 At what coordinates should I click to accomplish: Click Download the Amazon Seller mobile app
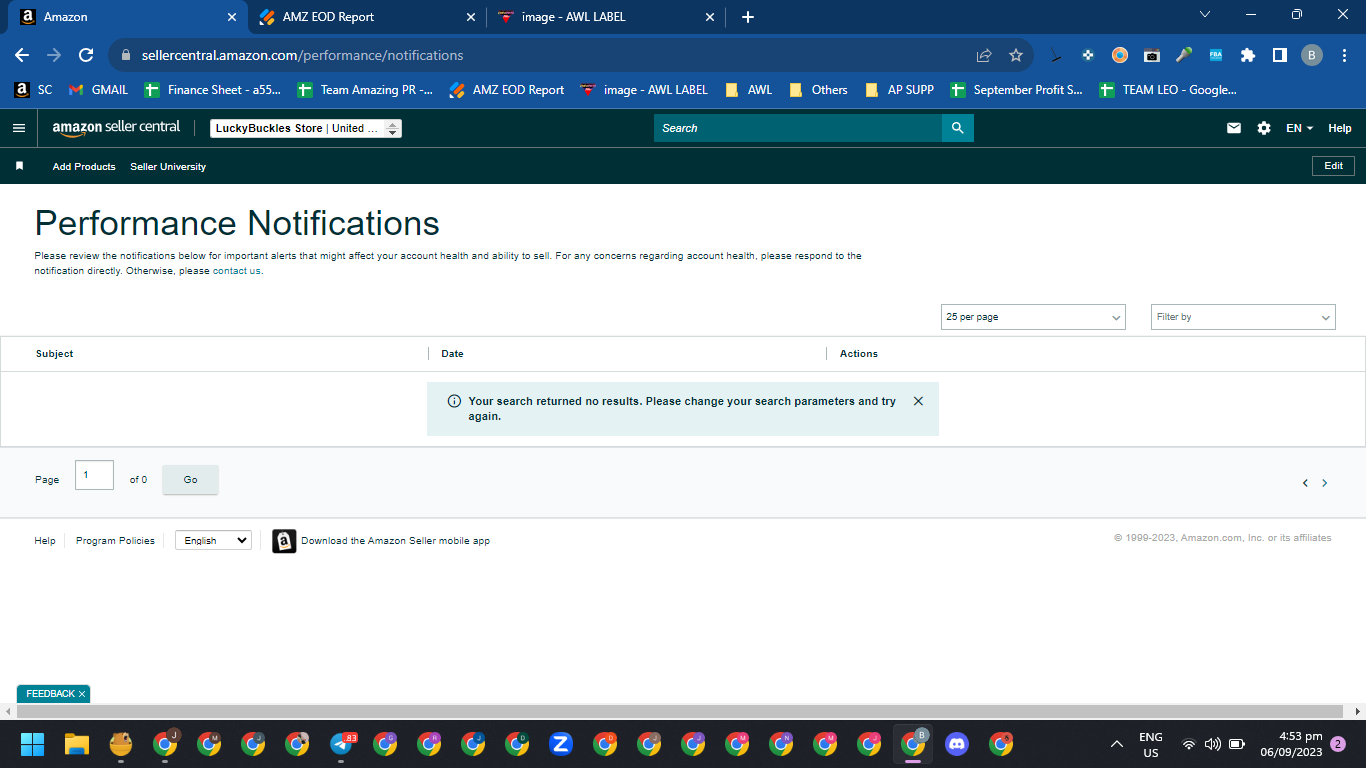[395, 541]
